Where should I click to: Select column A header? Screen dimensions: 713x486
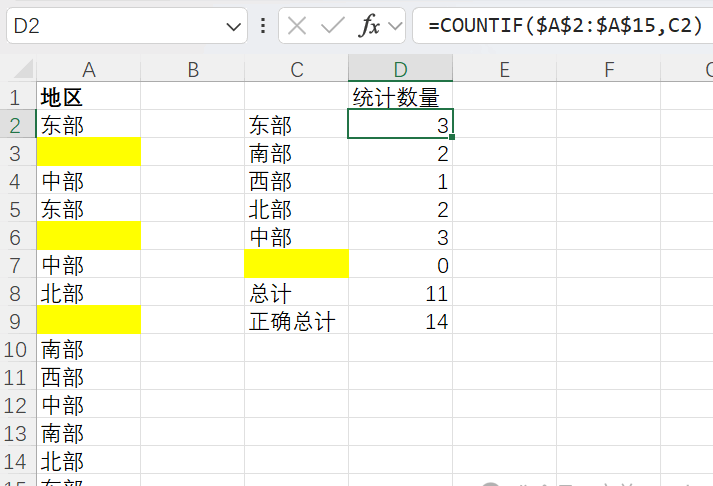89,70
